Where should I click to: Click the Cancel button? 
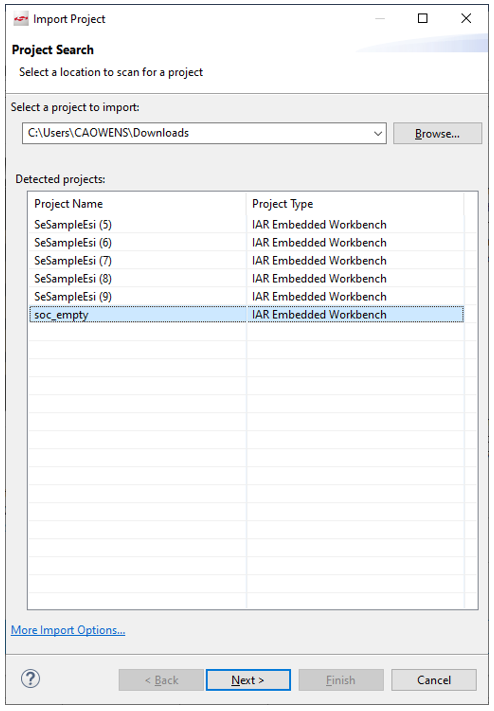[434, 680]
